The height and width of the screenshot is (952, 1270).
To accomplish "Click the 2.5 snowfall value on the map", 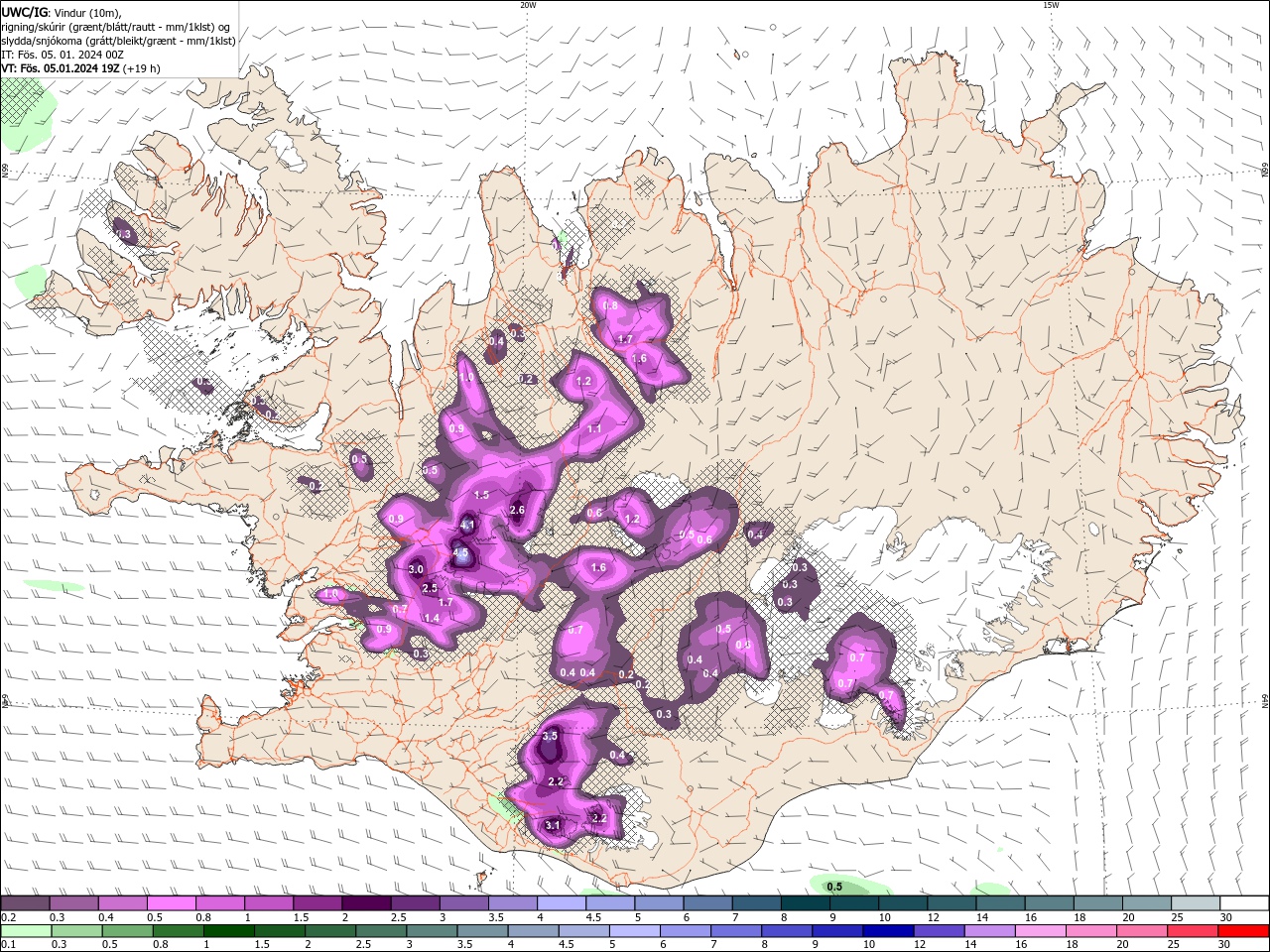I will (430, 589).
